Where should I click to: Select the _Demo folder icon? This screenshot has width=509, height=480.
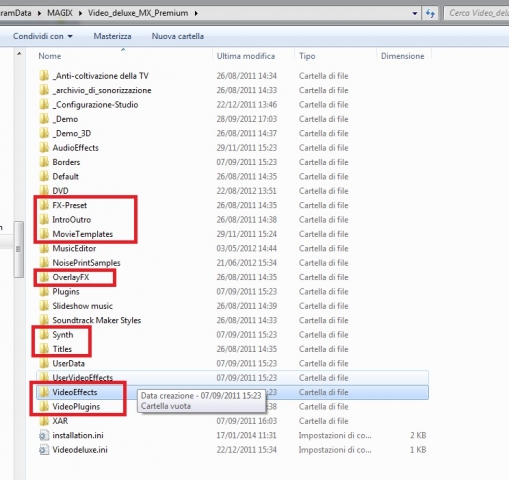(44, 119)
